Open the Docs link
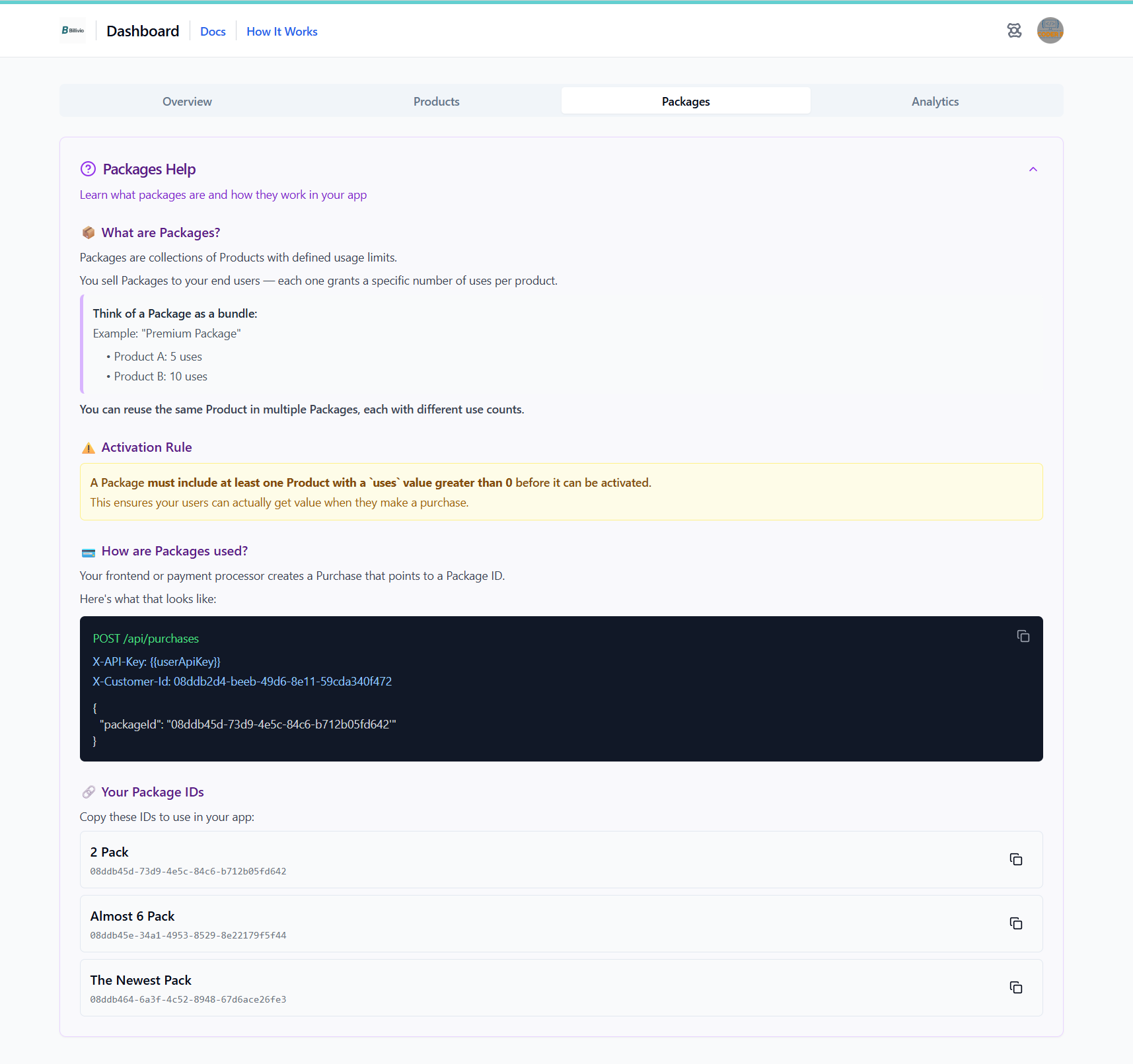The width and height of the screenshot is (1133, 1064). pyautogui.click(x=213, y=32)
